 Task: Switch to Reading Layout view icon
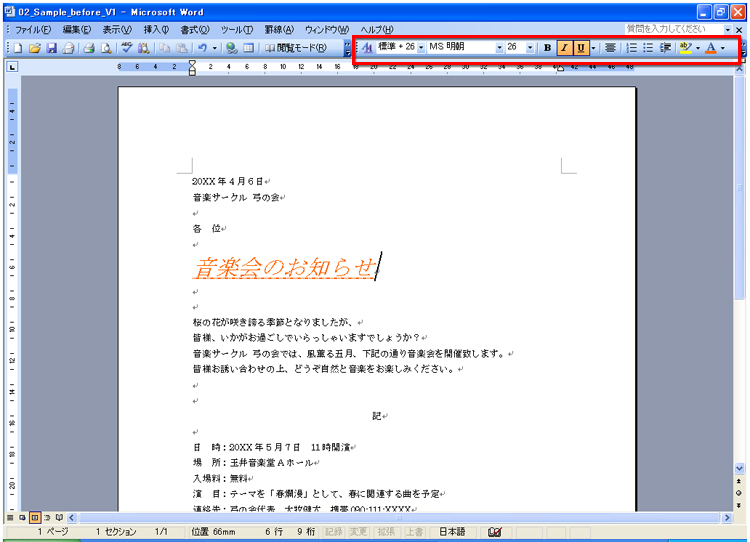[59, 518]
